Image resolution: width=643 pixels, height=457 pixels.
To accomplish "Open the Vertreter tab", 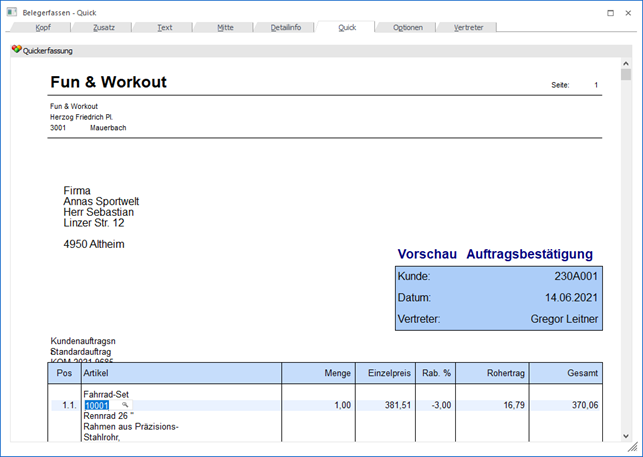I will coord(468,27).
